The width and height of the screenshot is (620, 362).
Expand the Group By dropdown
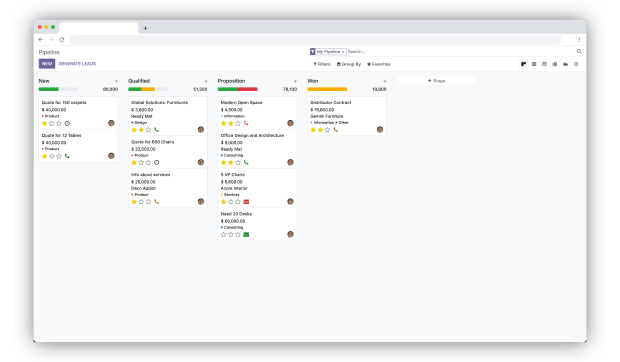pyautogui.click(x=349, y=64)
